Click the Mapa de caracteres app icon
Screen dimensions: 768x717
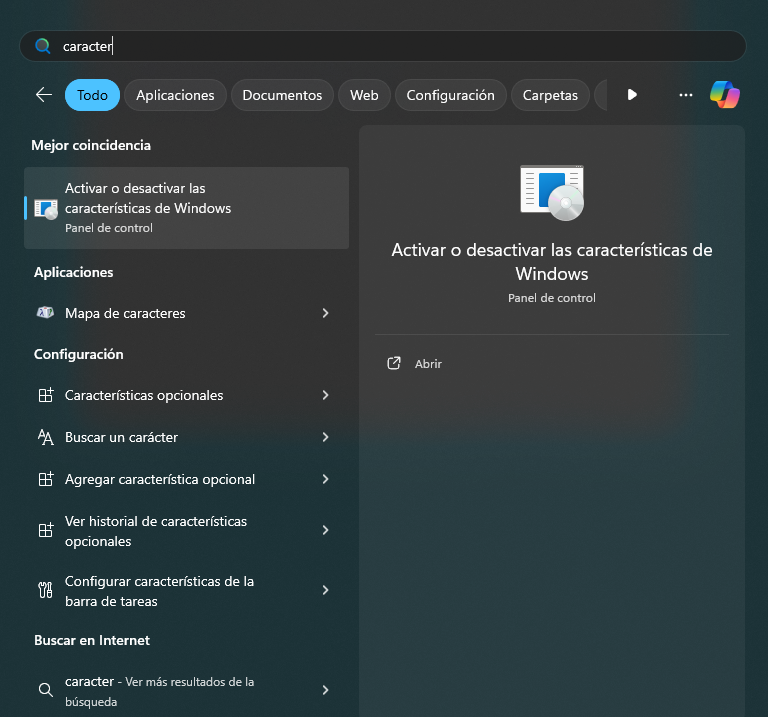coord(46,312)
